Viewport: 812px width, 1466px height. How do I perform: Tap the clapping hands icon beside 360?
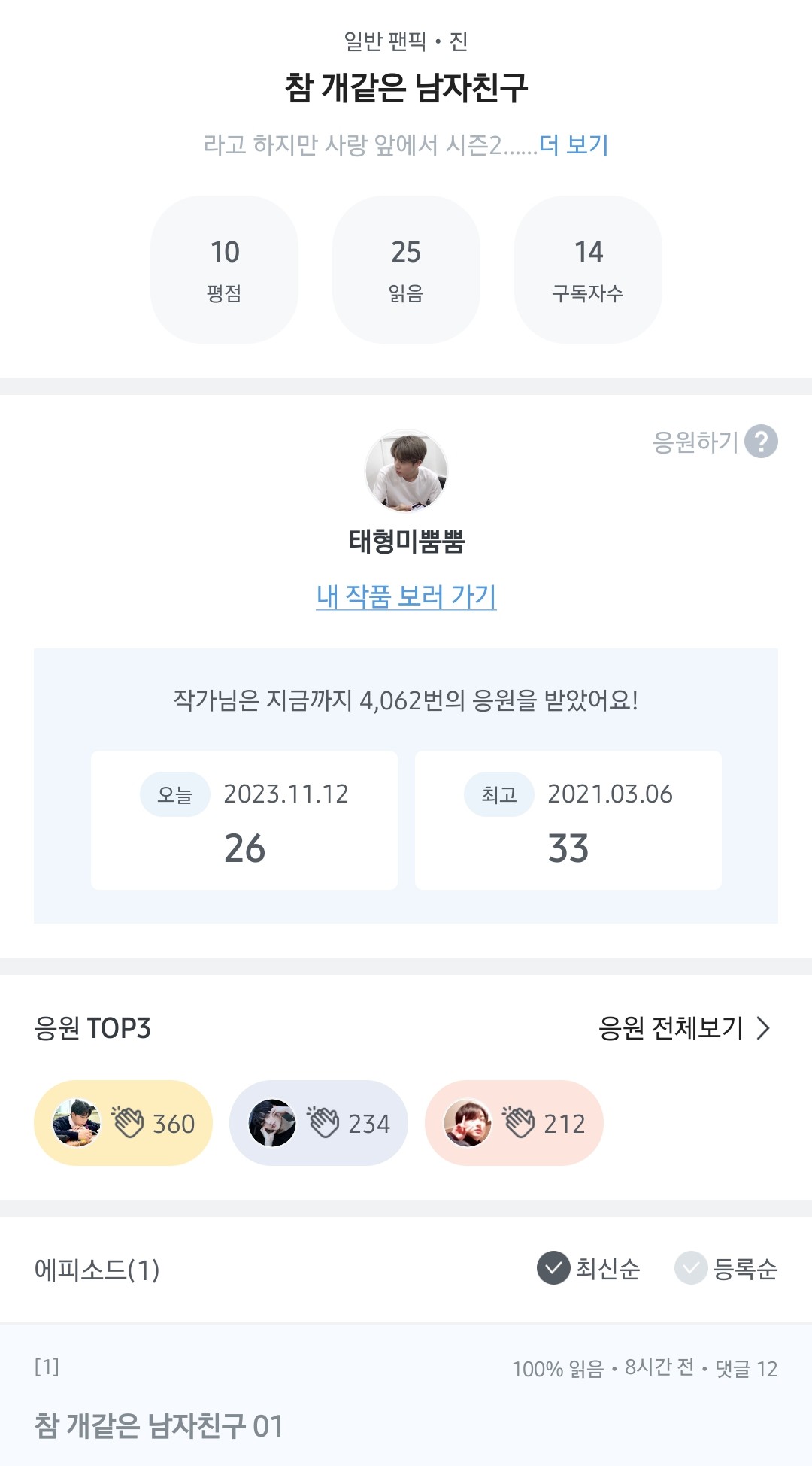click(x=128, y=1122)
